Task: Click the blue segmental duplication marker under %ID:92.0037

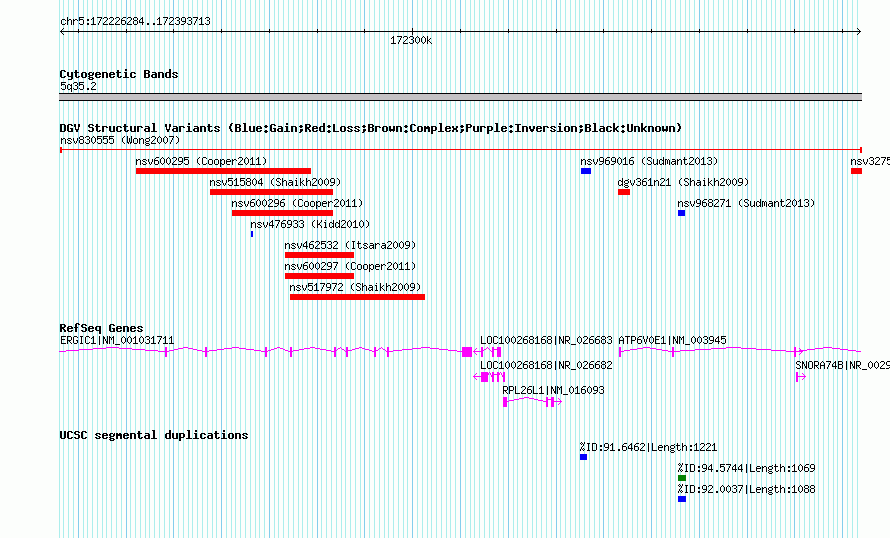Action: pyautogui.click(x=682, y=499)
